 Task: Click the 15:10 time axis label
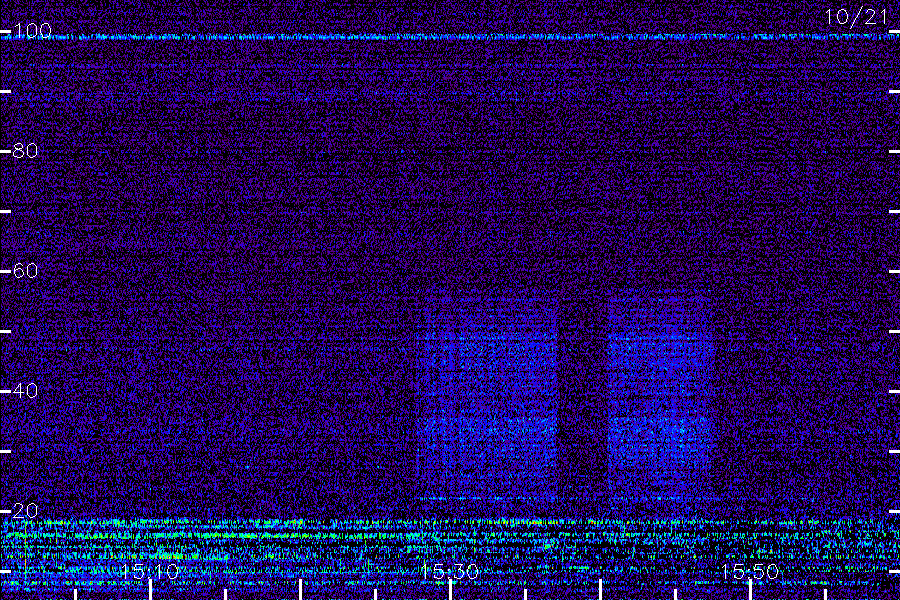150,571
